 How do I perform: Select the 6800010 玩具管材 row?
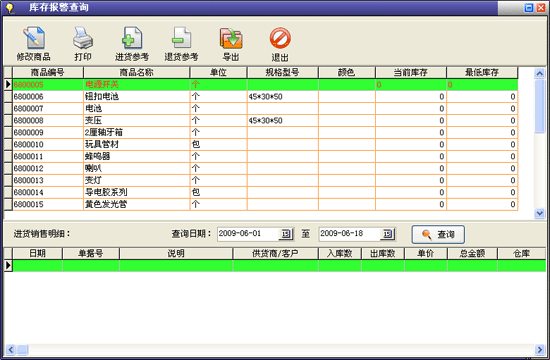tap(261, 144)
